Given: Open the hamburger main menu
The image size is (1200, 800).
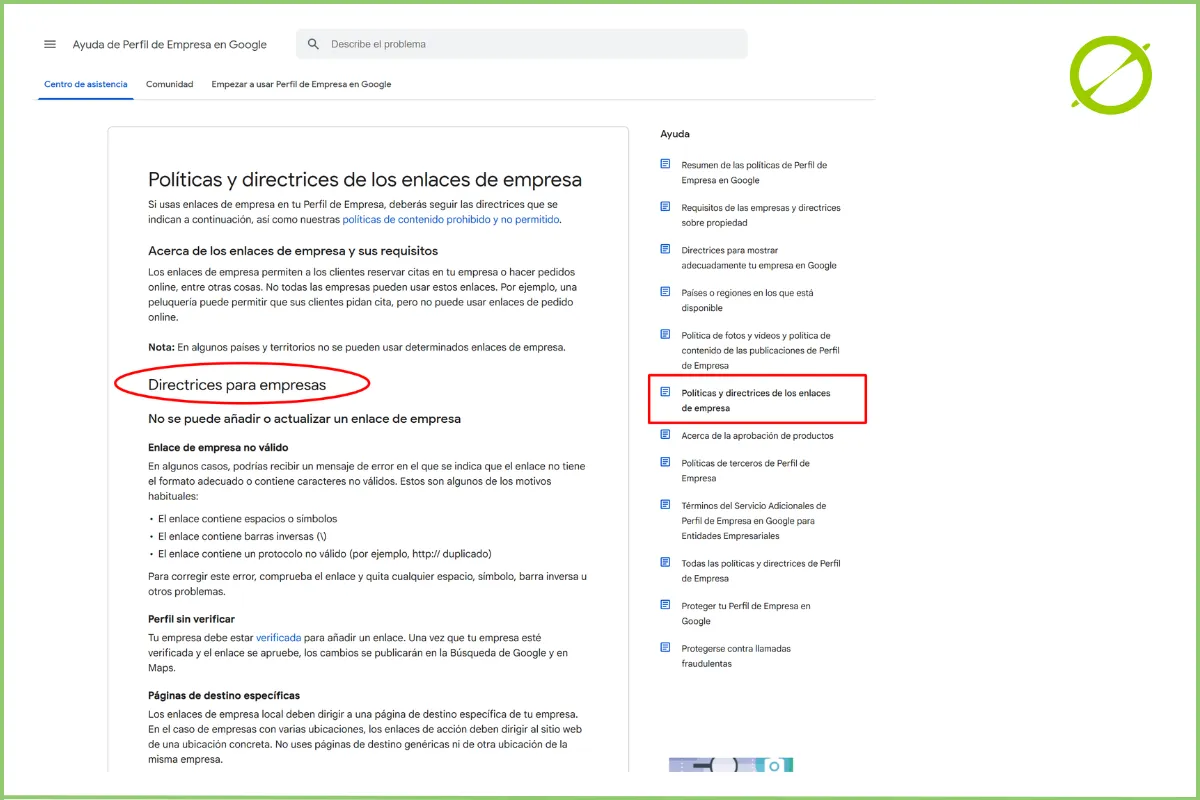Looking at the screenshot, I should [x=50, y=44].
